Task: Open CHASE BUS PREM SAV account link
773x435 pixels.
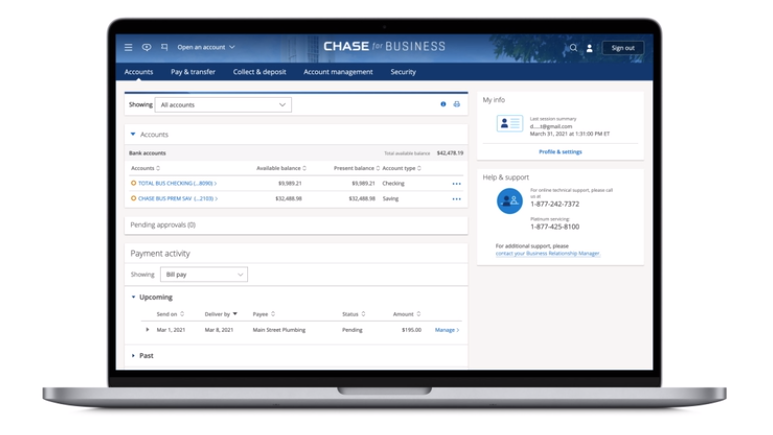Action: pos(178,199)
